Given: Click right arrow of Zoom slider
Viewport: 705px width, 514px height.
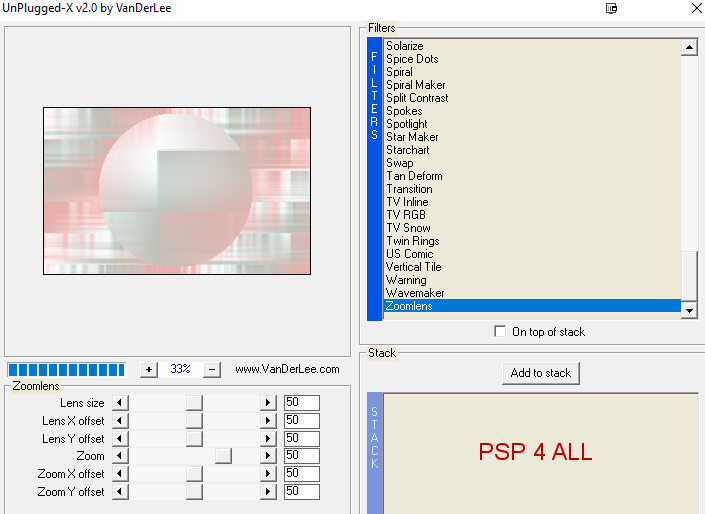Looking at the screenshot, I should 267,456.
